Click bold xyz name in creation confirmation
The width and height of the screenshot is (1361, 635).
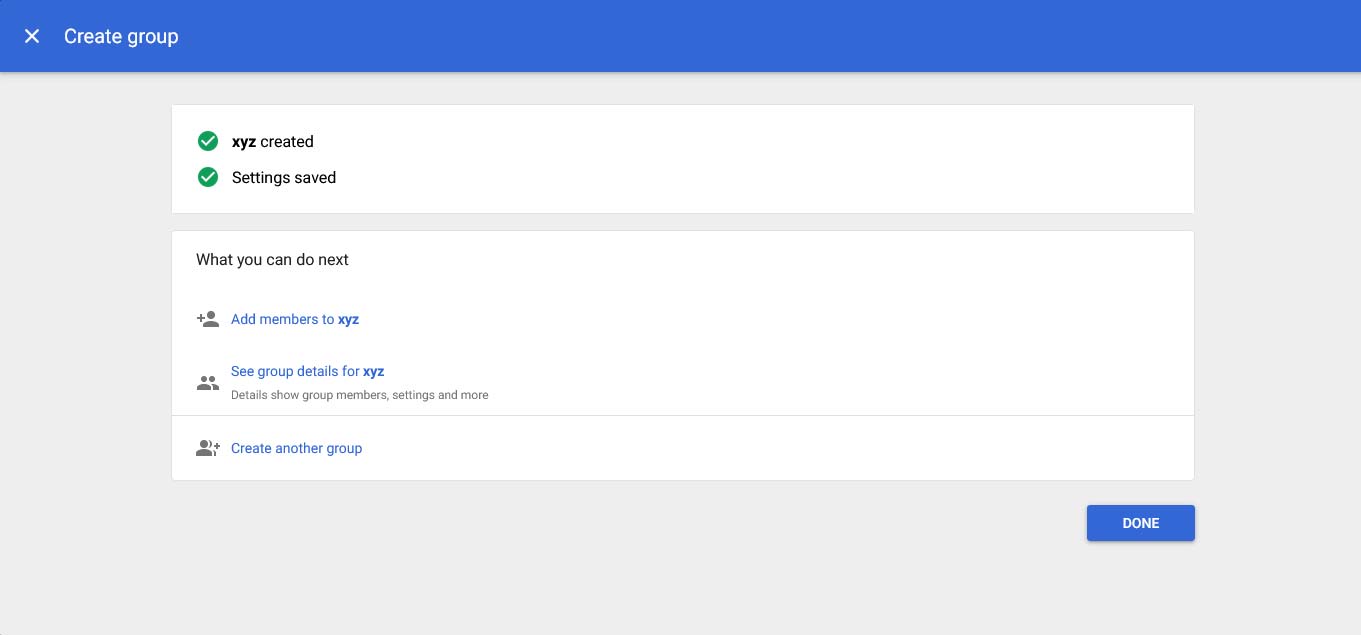(x=244, y=142)
